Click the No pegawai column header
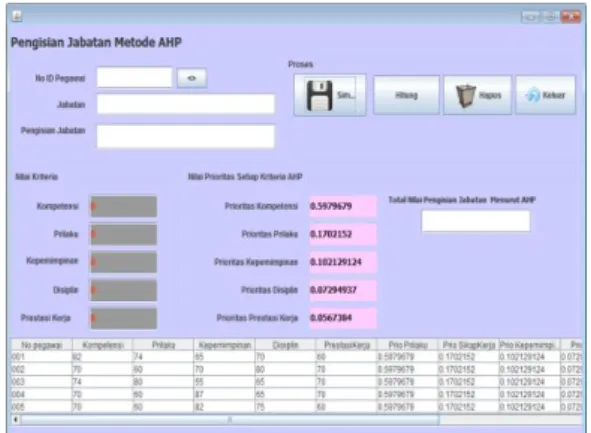This screenshot has height=433, width=591. (41, 345)
